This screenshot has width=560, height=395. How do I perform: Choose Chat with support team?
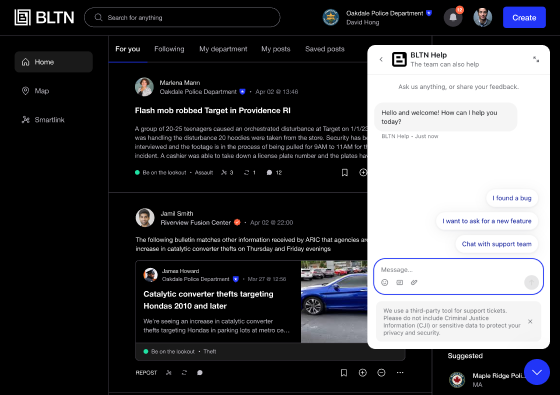[496, 244]
